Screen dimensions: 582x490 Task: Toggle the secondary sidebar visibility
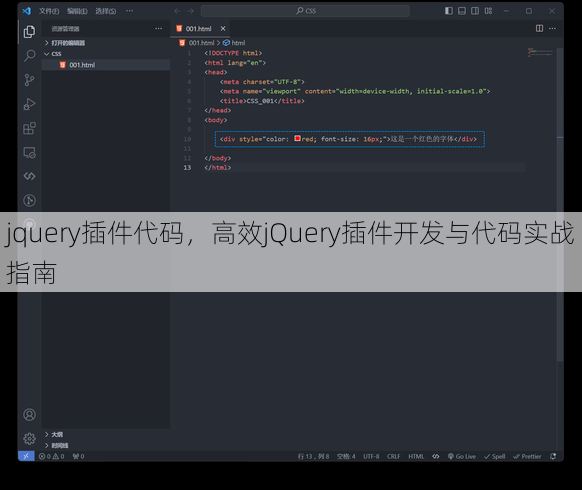click(475, 11)
